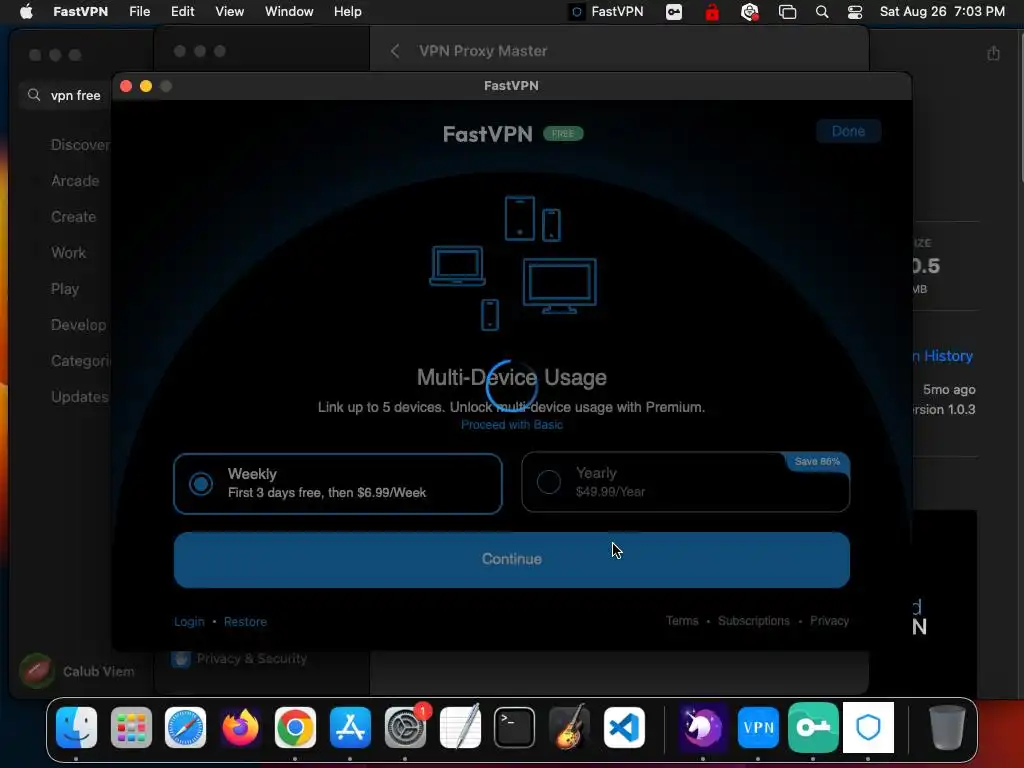Open the Help menu

tap(347, 12)
